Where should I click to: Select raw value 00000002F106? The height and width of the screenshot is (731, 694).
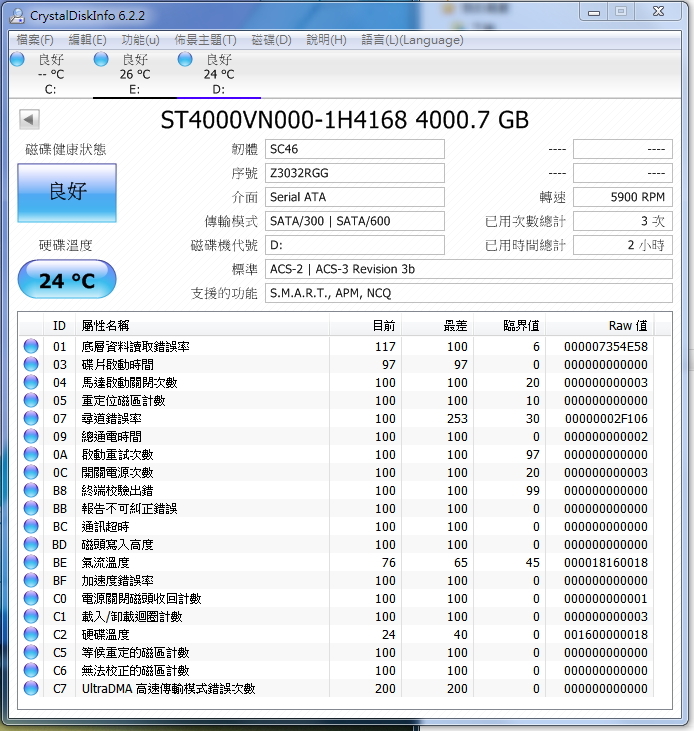click(606, 419)
